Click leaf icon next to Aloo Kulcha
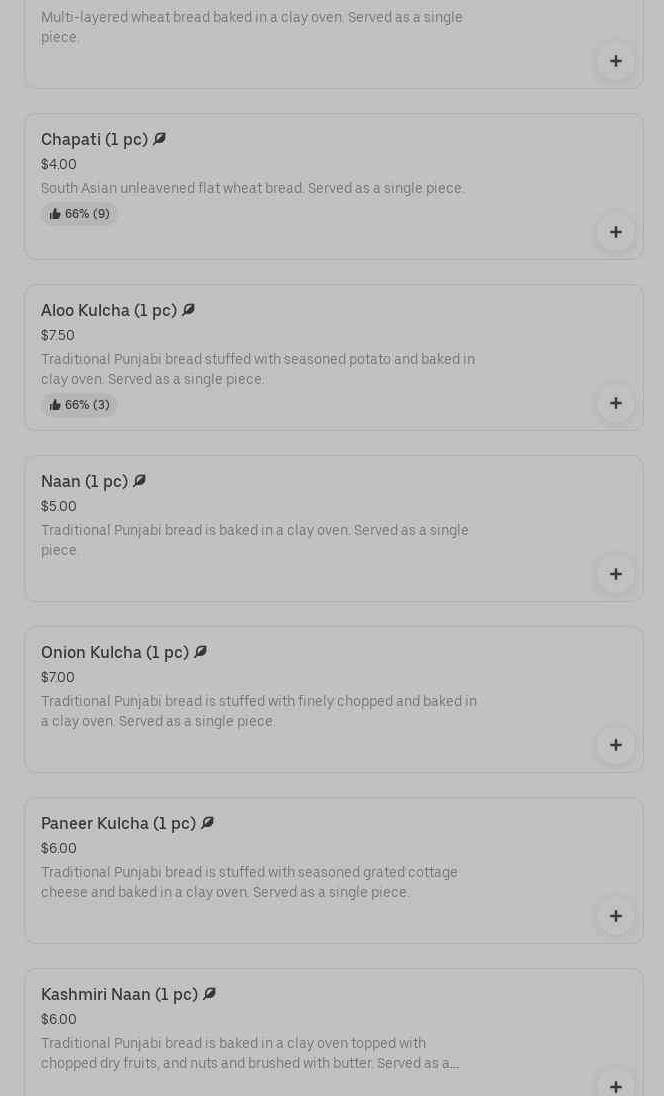Screen dimensions: 664x1096 point(189,310)
